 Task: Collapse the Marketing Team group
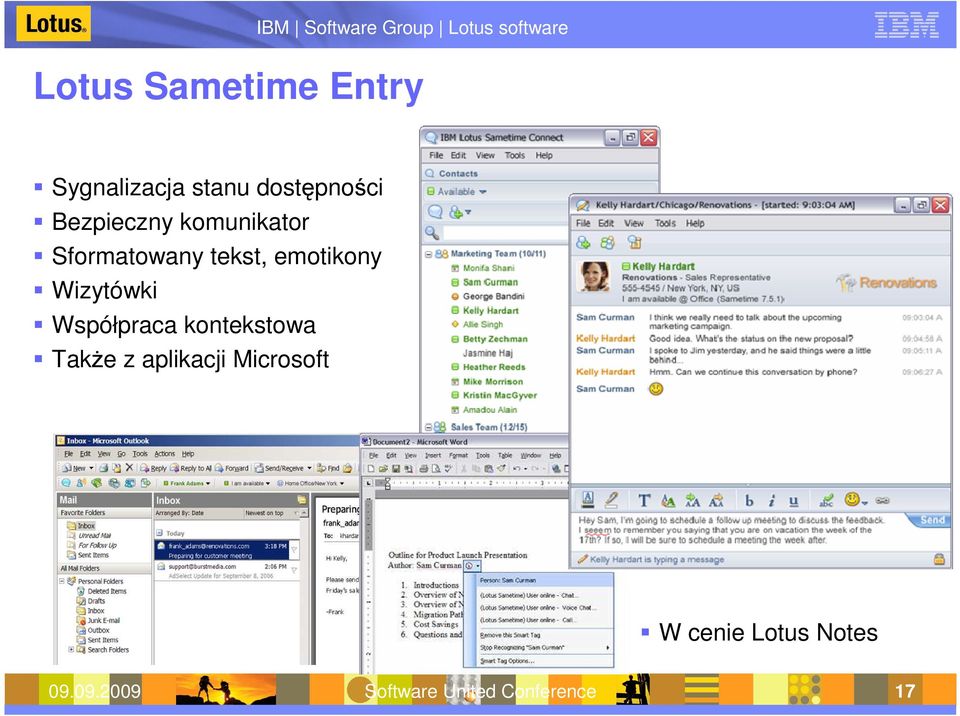(x=429, y=254)
